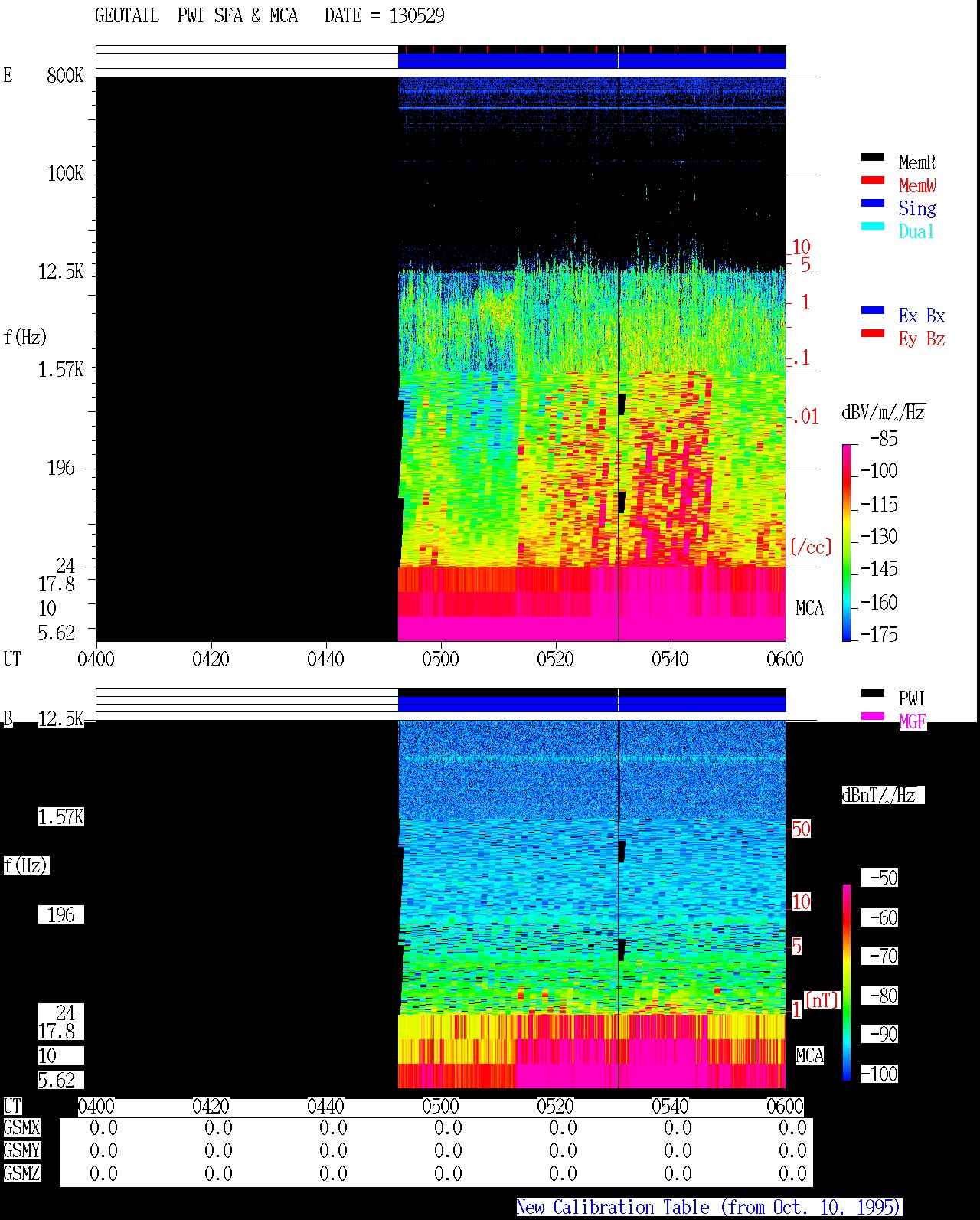Click the GSMX row label
Screen dimensions: 980x1220
pos(22,1127)
